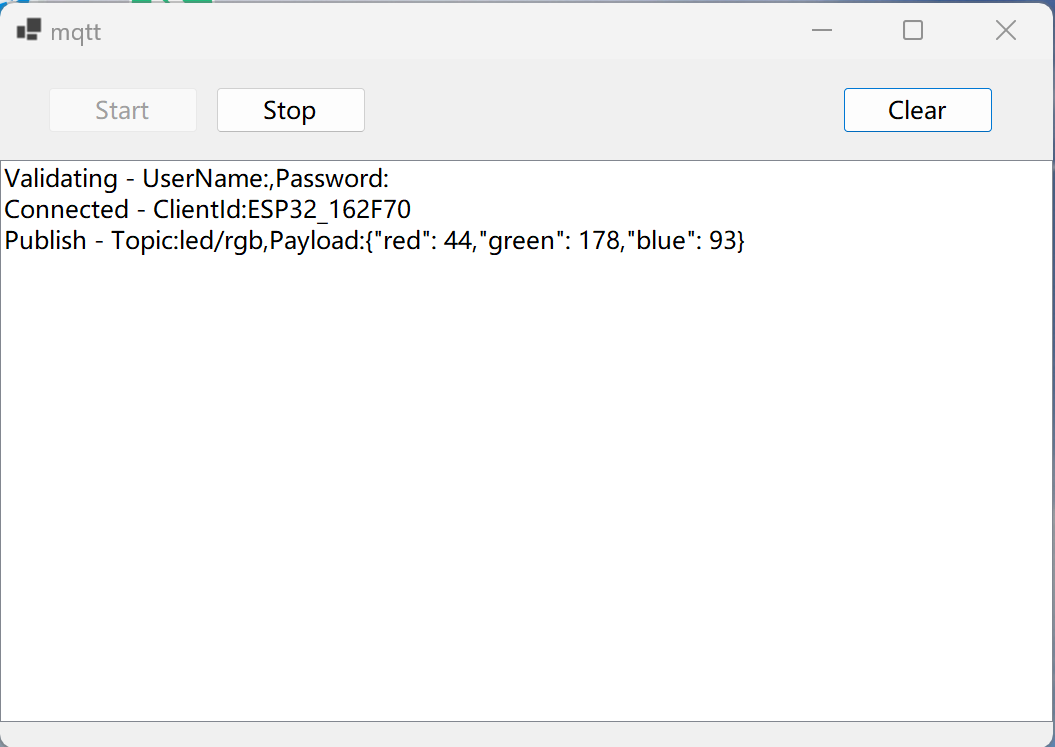Stop the MQTT server
The image size is (1055, 747).
291,110
